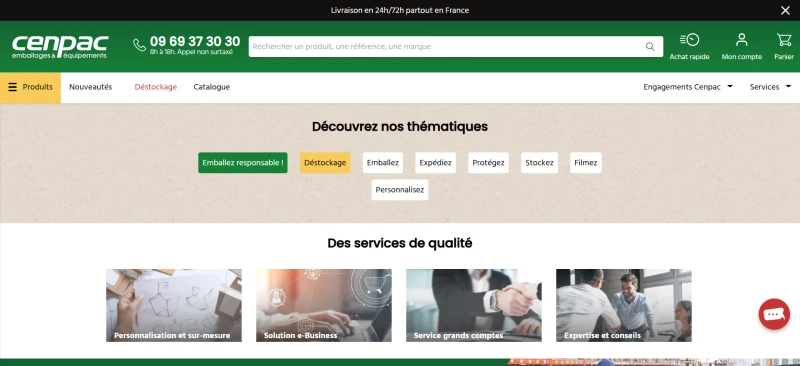The width and height of the screenshot is (800, 366).
Task: Click the Des services de qualité heading
Action: point(399,243)
